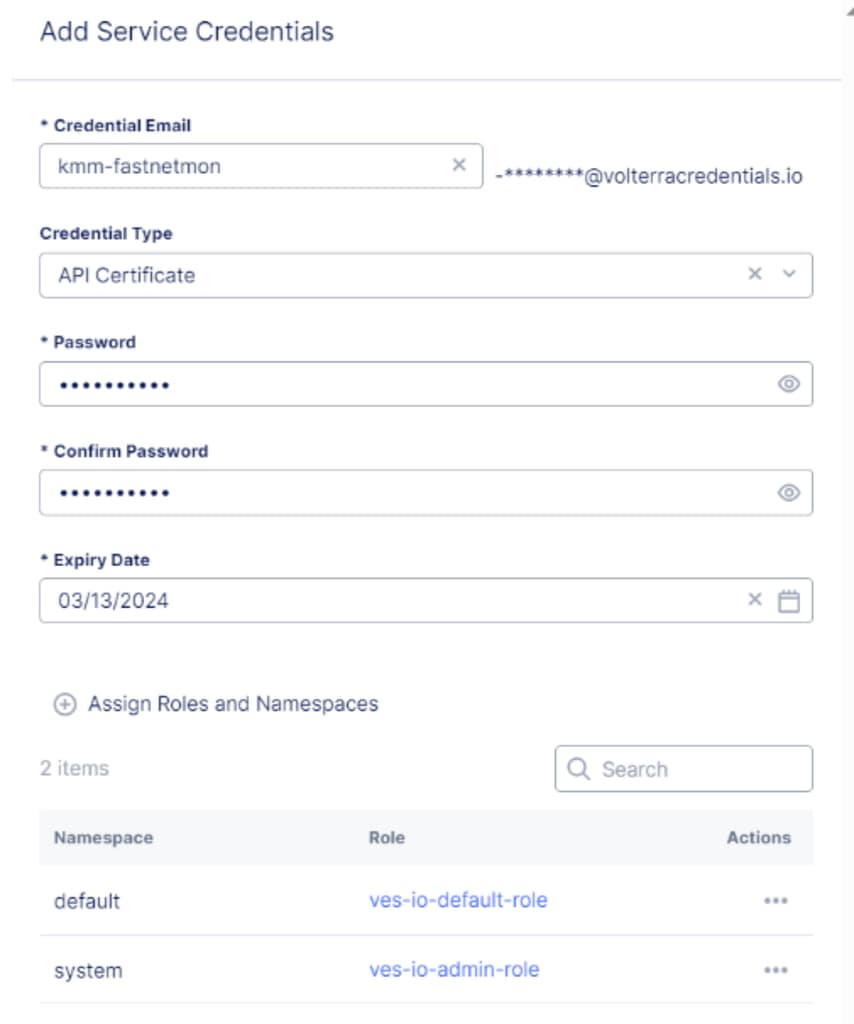Click the Credential Email text field

point(240,166)
